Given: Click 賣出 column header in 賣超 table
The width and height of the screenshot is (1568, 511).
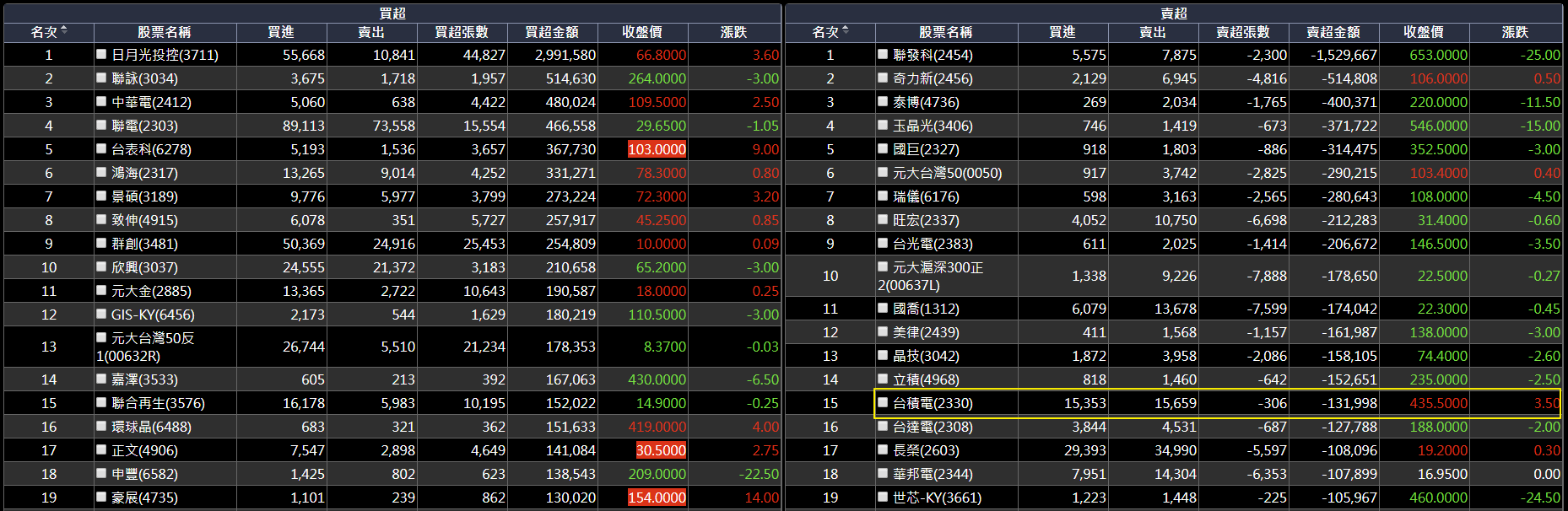Looking at the screenshot, I should coord(1153,32).
